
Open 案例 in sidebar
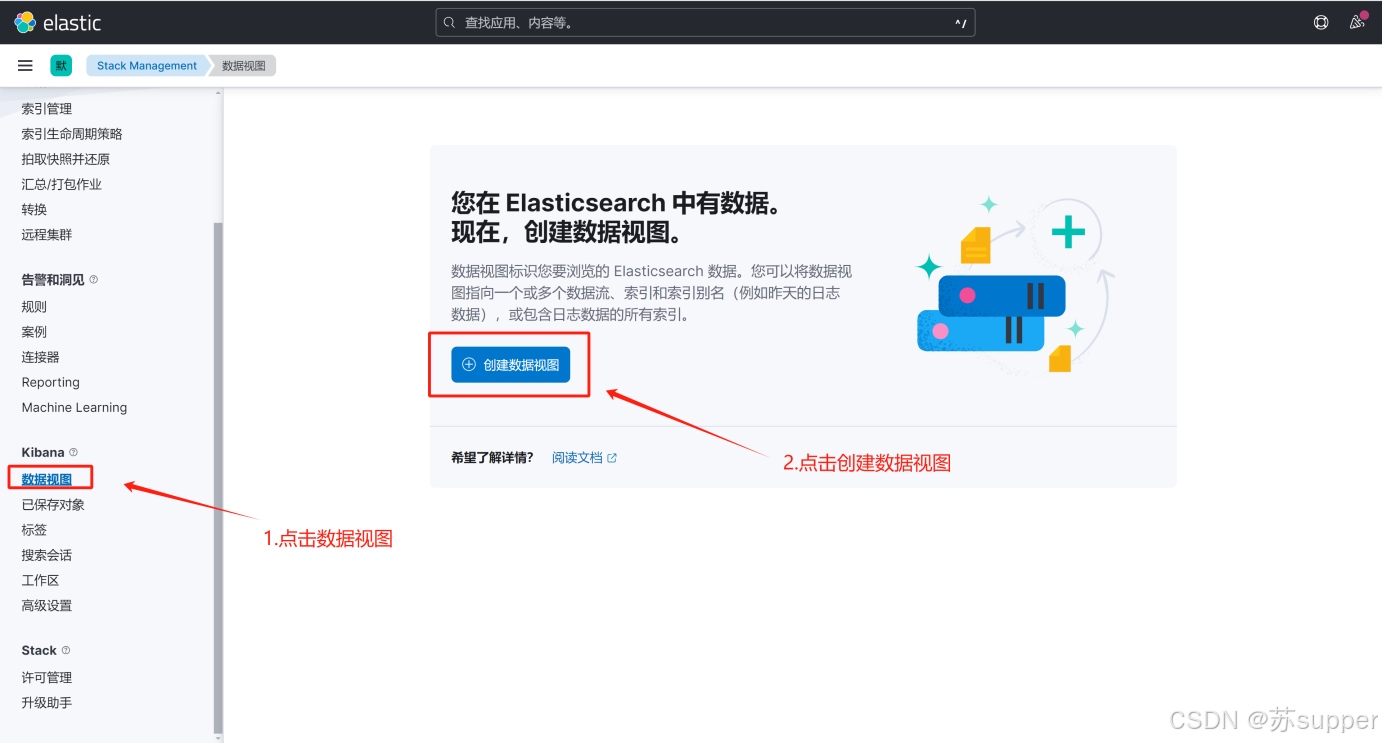(x=34, y=332)
